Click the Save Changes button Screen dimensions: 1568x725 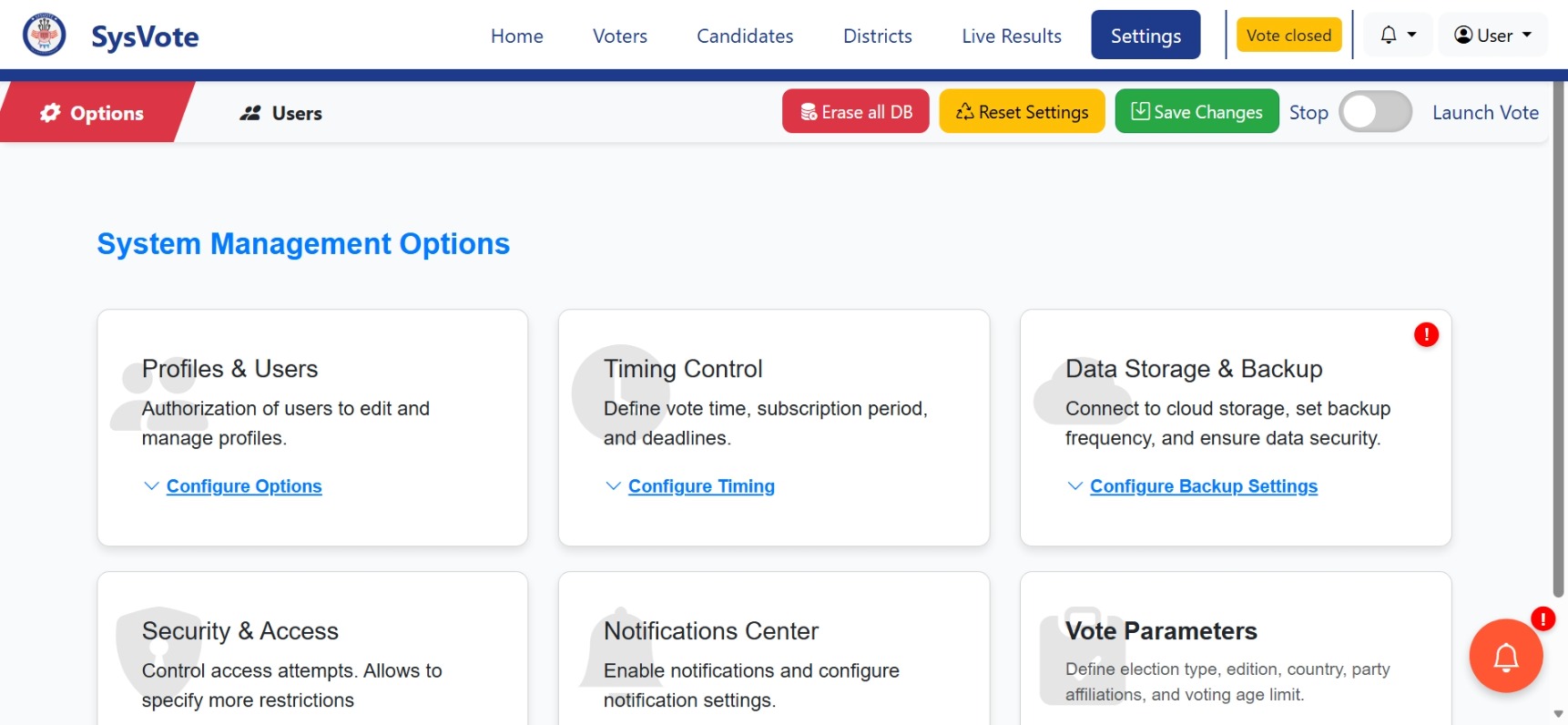[x=1196, y=112]
